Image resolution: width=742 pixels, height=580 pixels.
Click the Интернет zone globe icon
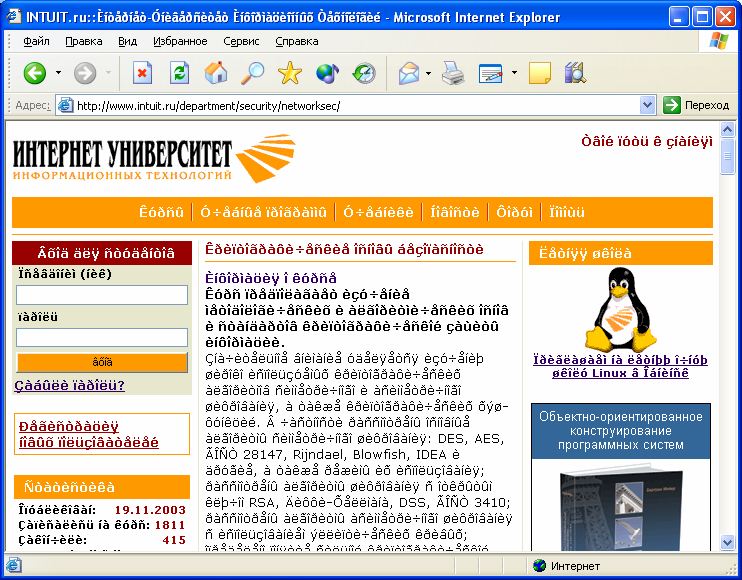539,565
